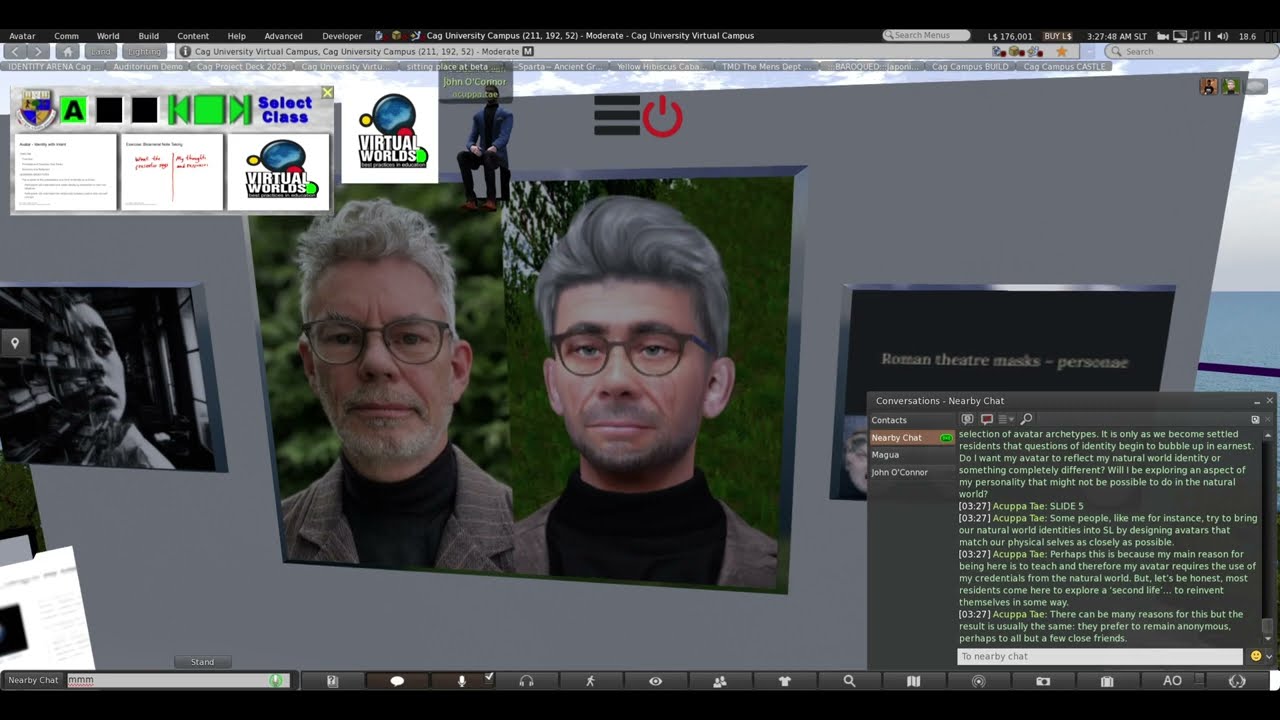Open Appearance shirt icon
The image size is (1280, 720).
(x=784, y=681)
